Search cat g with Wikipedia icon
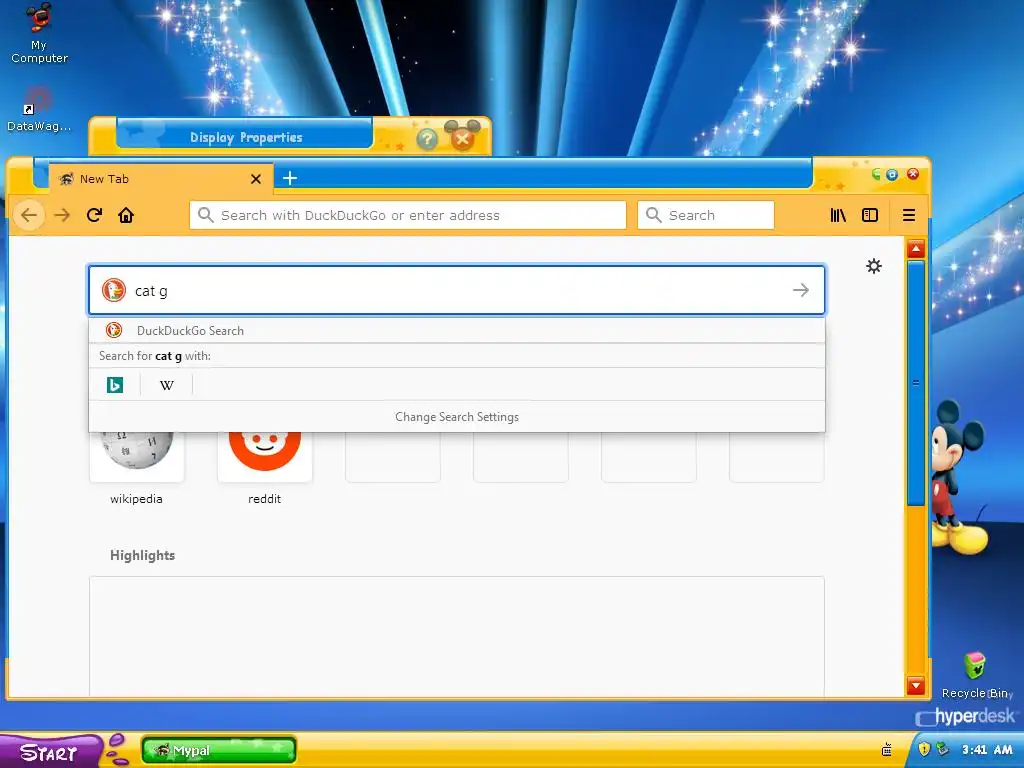Viewport: 1024px width, 768px height. point(167,385)
